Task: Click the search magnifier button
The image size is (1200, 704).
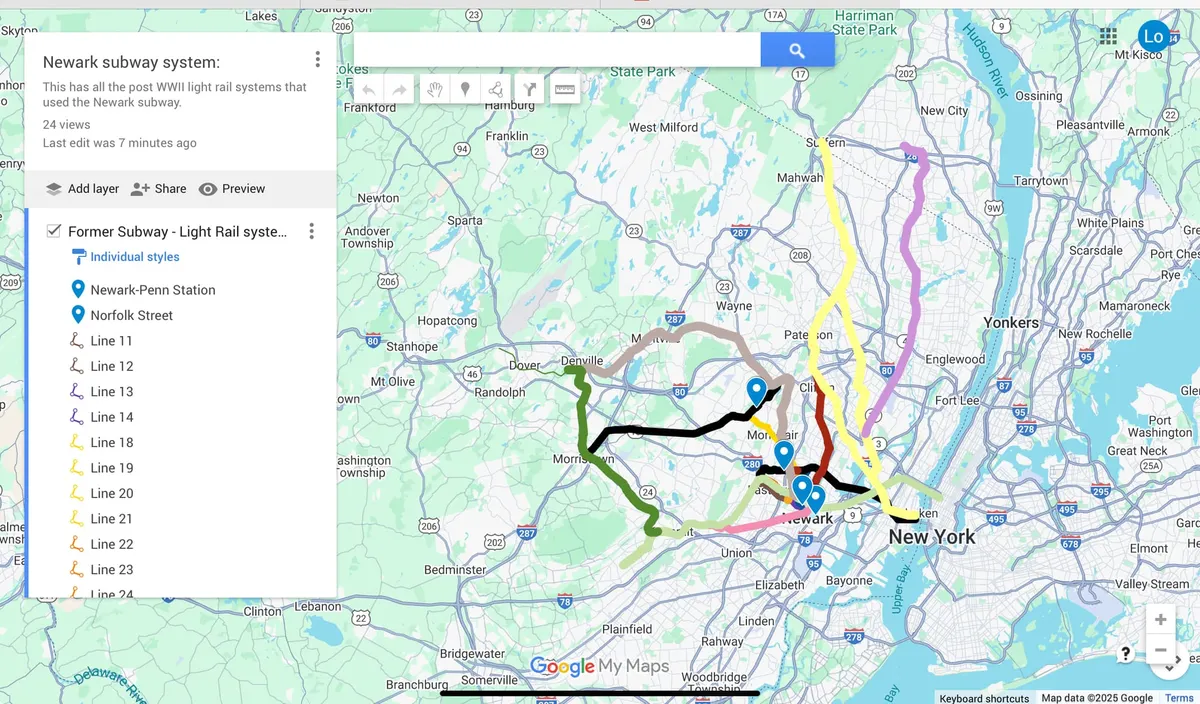Action: click(797, 50)
